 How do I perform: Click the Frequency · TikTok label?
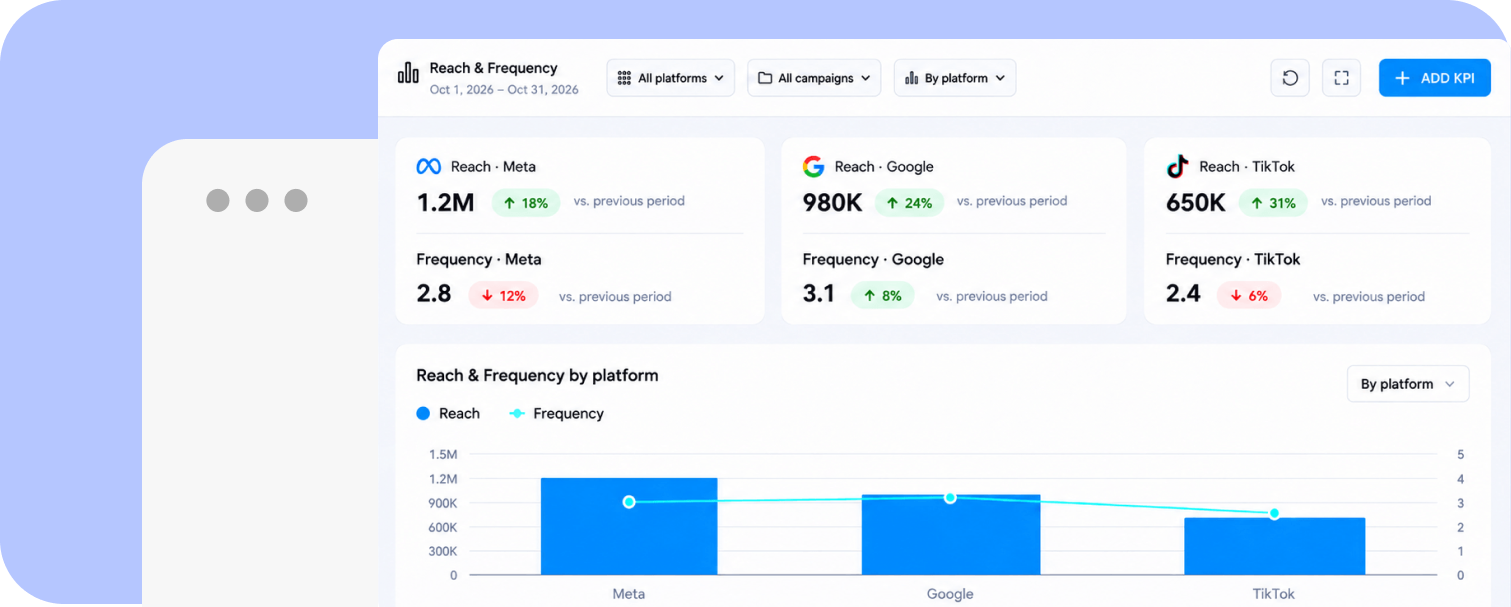1233,259
